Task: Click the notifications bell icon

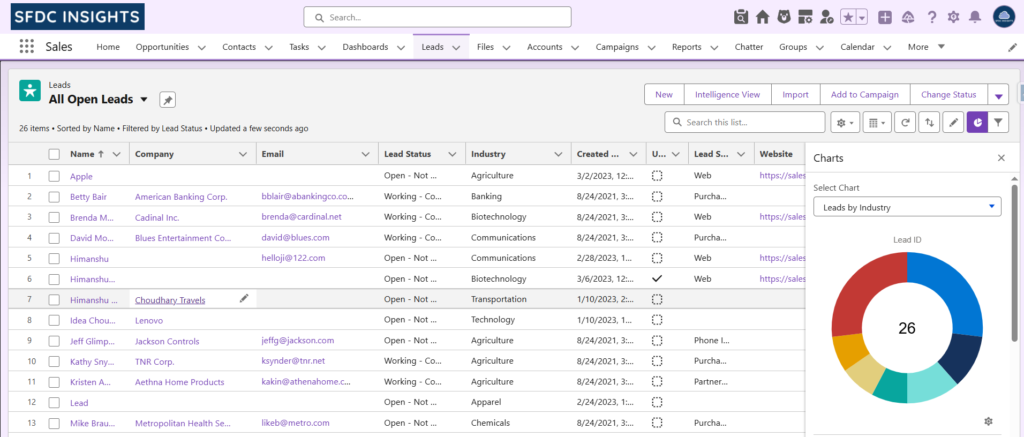Action: (975, 17)
